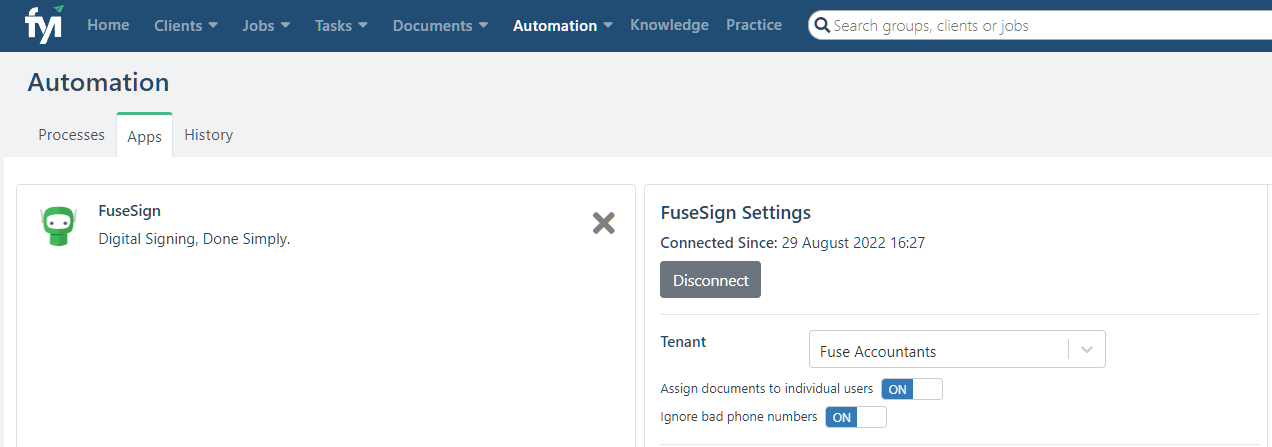1272x447 pixels.
Task: Click the search magnifier icon
Action: click(x=823, y=26)
